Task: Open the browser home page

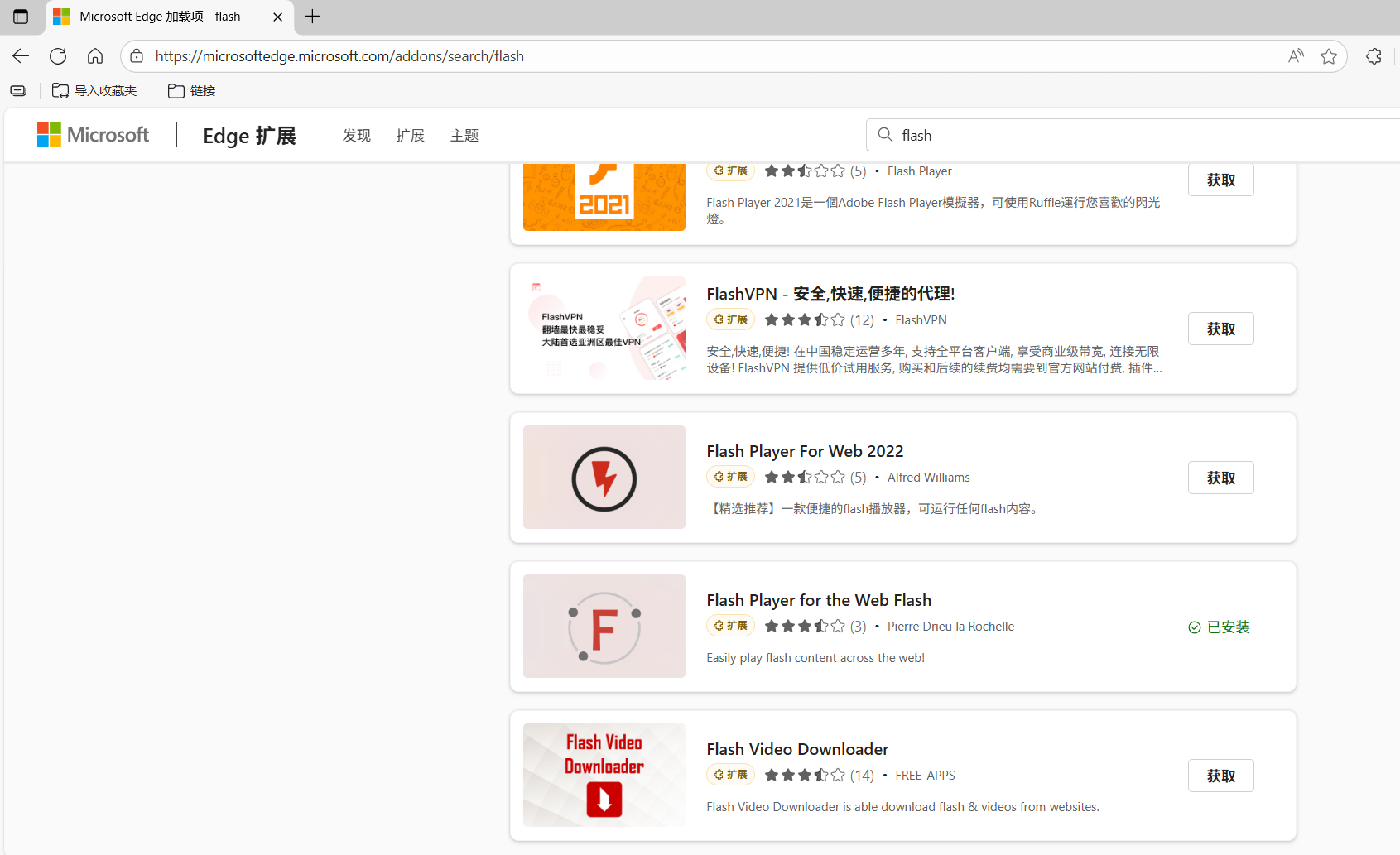Action: point(95,56)
